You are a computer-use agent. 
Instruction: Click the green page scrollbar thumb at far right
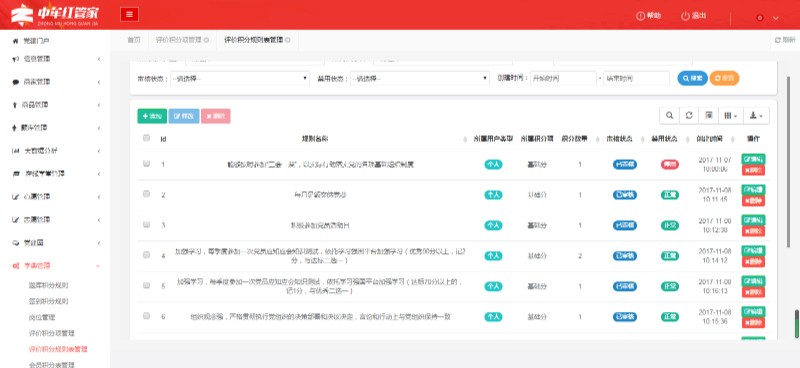796,324
